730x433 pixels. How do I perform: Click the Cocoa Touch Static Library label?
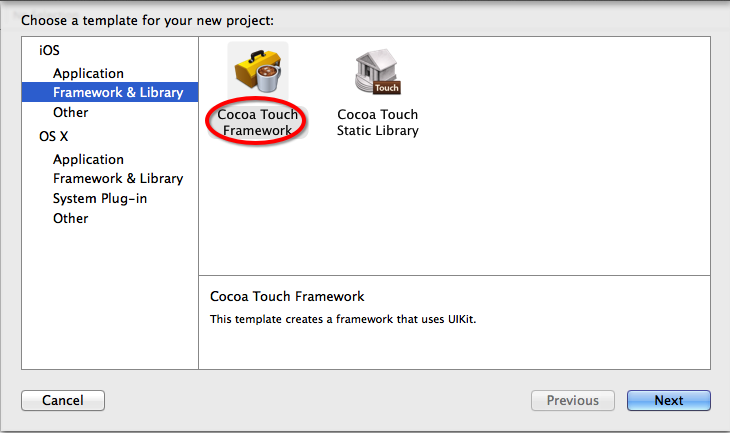click(x=378, y=122)
